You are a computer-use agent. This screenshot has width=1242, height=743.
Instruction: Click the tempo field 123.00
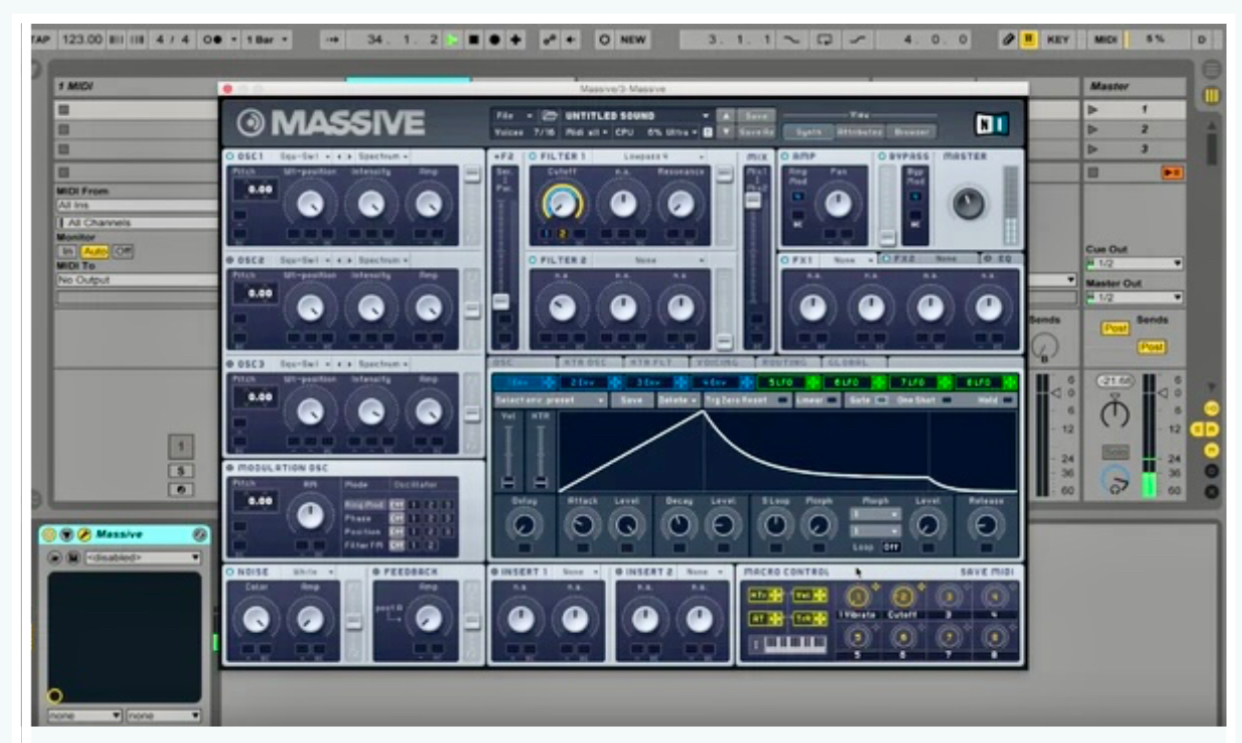tap(81, 39)
